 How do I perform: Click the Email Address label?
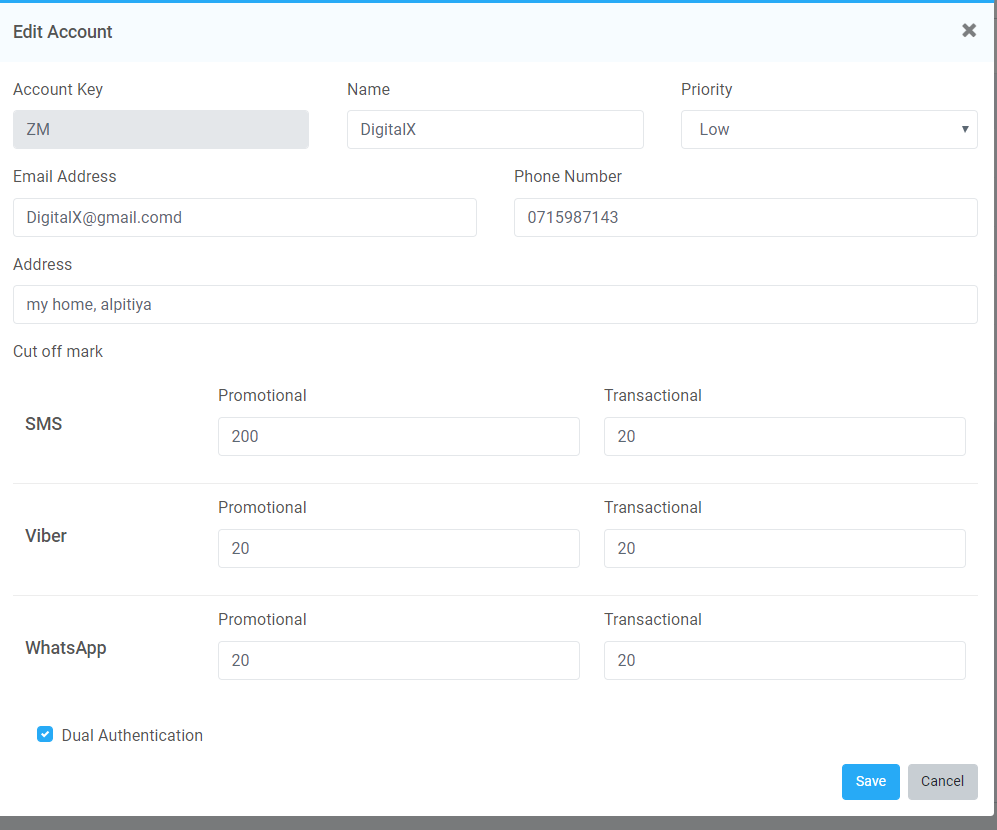(65, 176)
